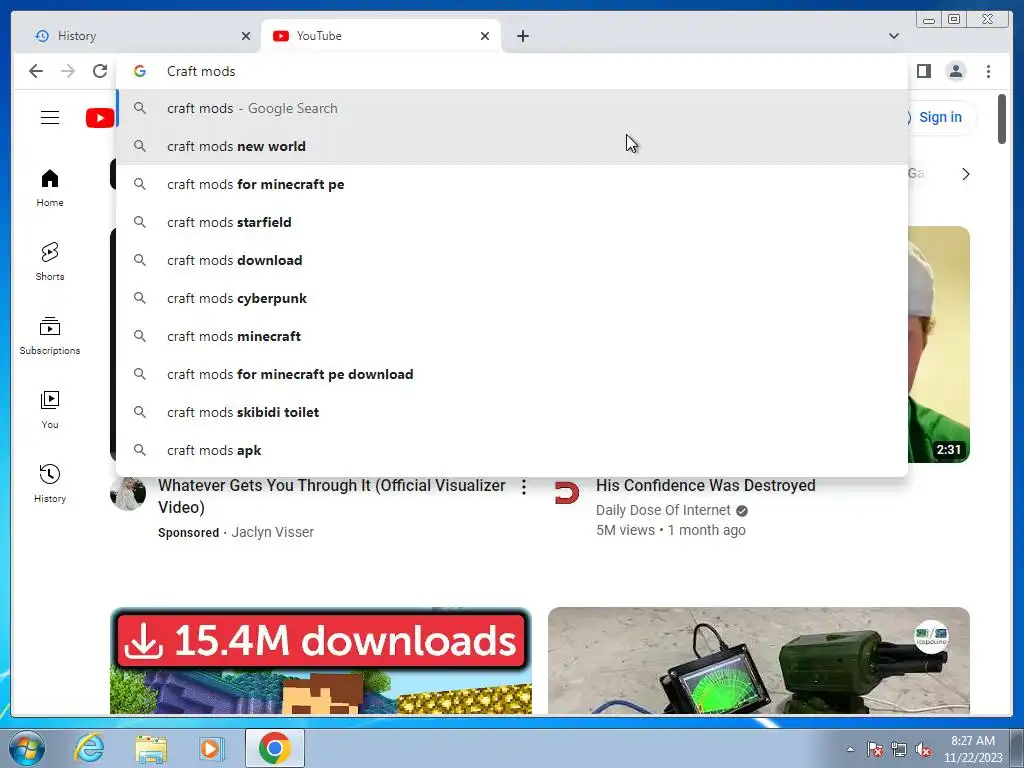
Task: Click the address bar with 'Craft mods'
Action: point(512,71)
